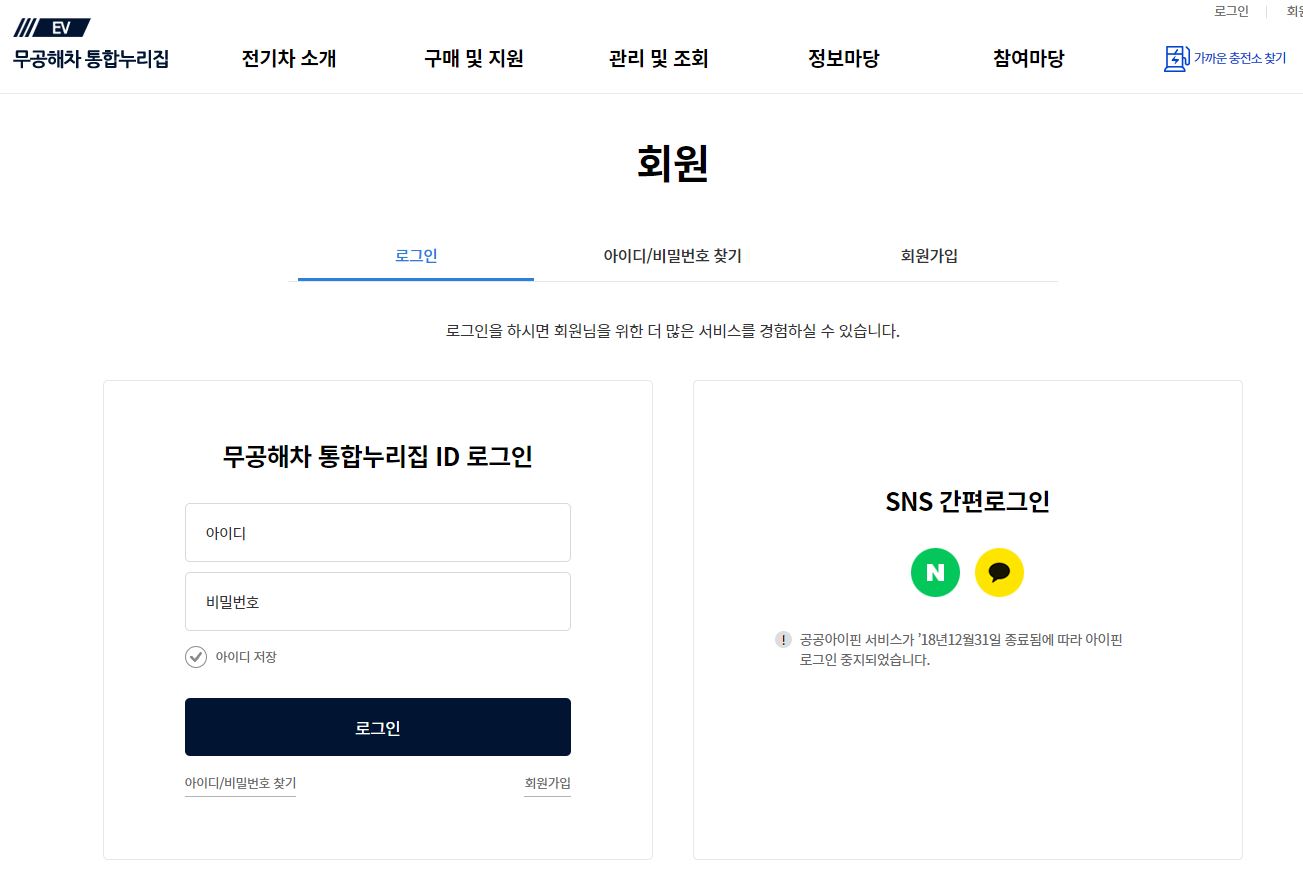Click the 회원가입 link beneath the login form
This screenshot has height=880, width=1303.
[x=547, y=783]
